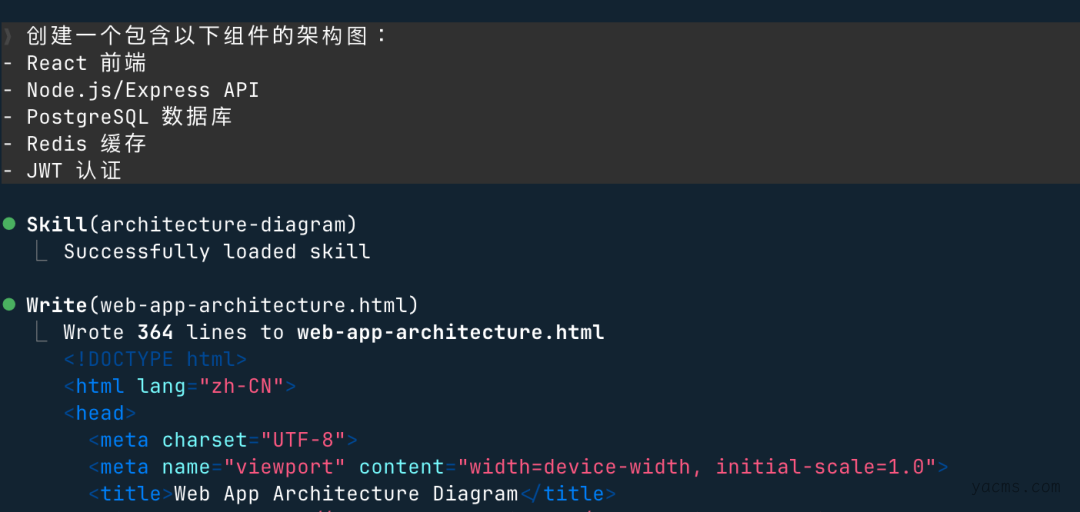This screenshot has height=512, width=1080.
Task: Click the Skill(architecture-diagram) tool call line
Action: click(191, 224)
